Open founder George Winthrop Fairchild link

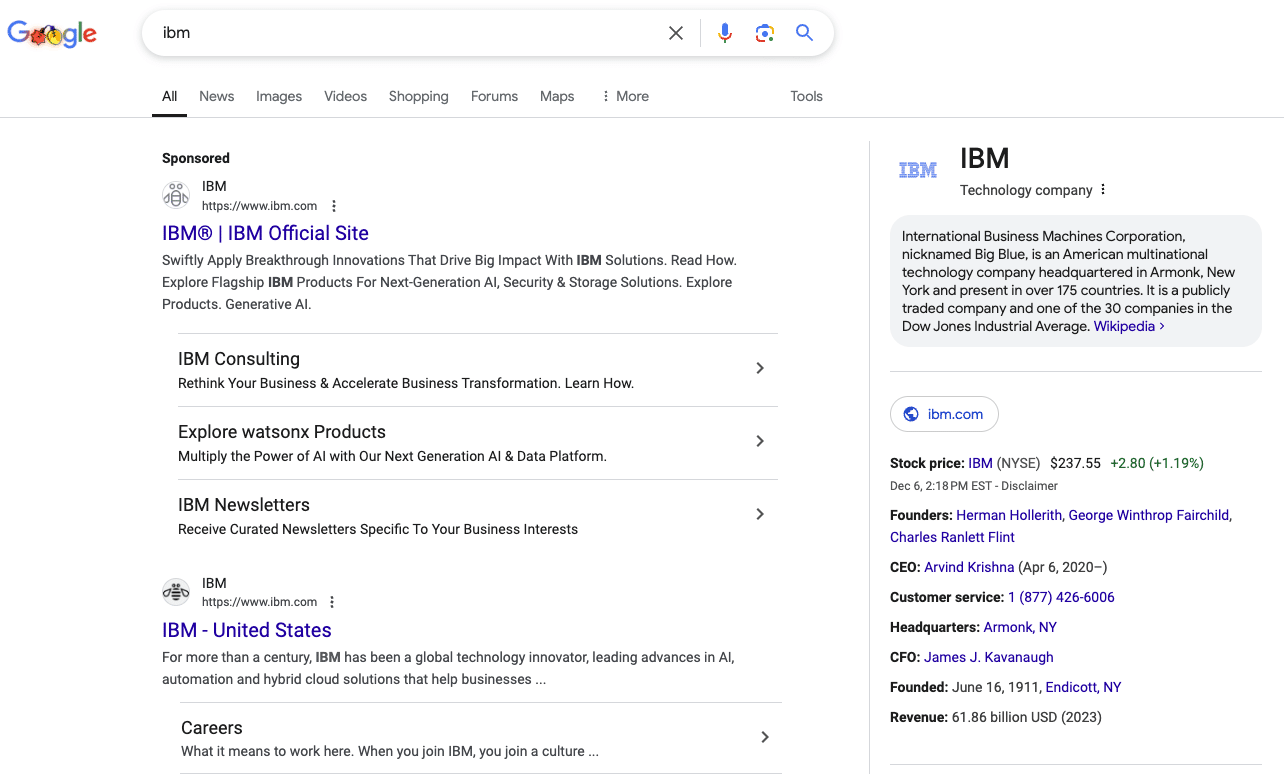coord(1149,515)
